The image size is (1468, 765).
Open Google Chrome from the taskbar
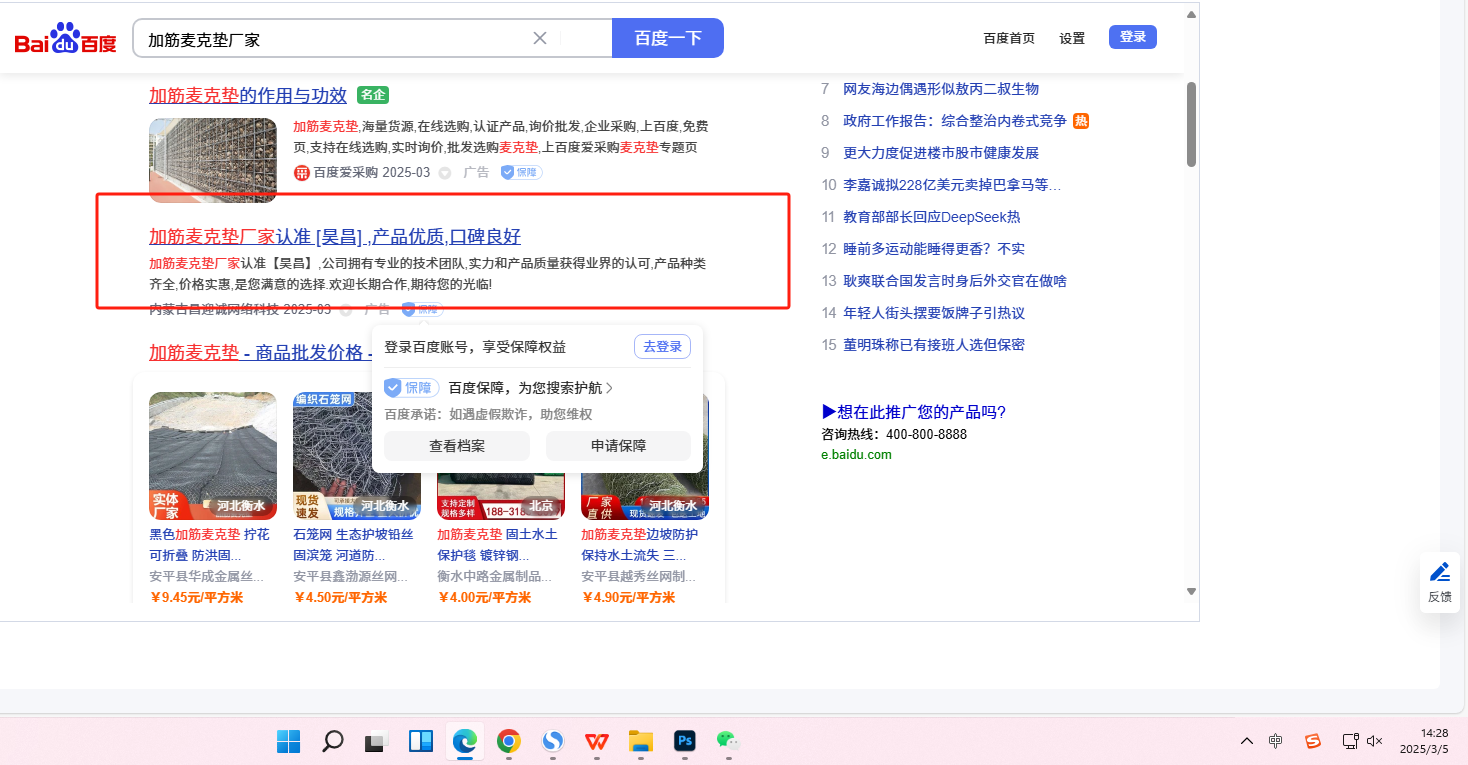point(509,741)
